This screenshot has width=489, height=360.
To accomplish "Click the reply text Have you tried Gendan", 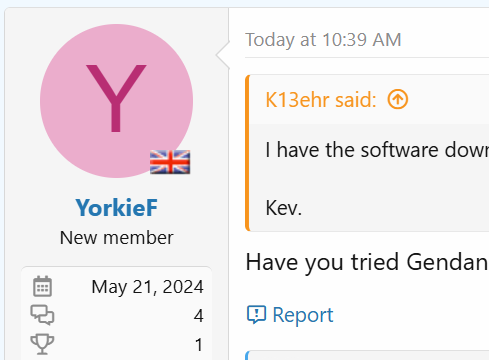I will 367,262.
